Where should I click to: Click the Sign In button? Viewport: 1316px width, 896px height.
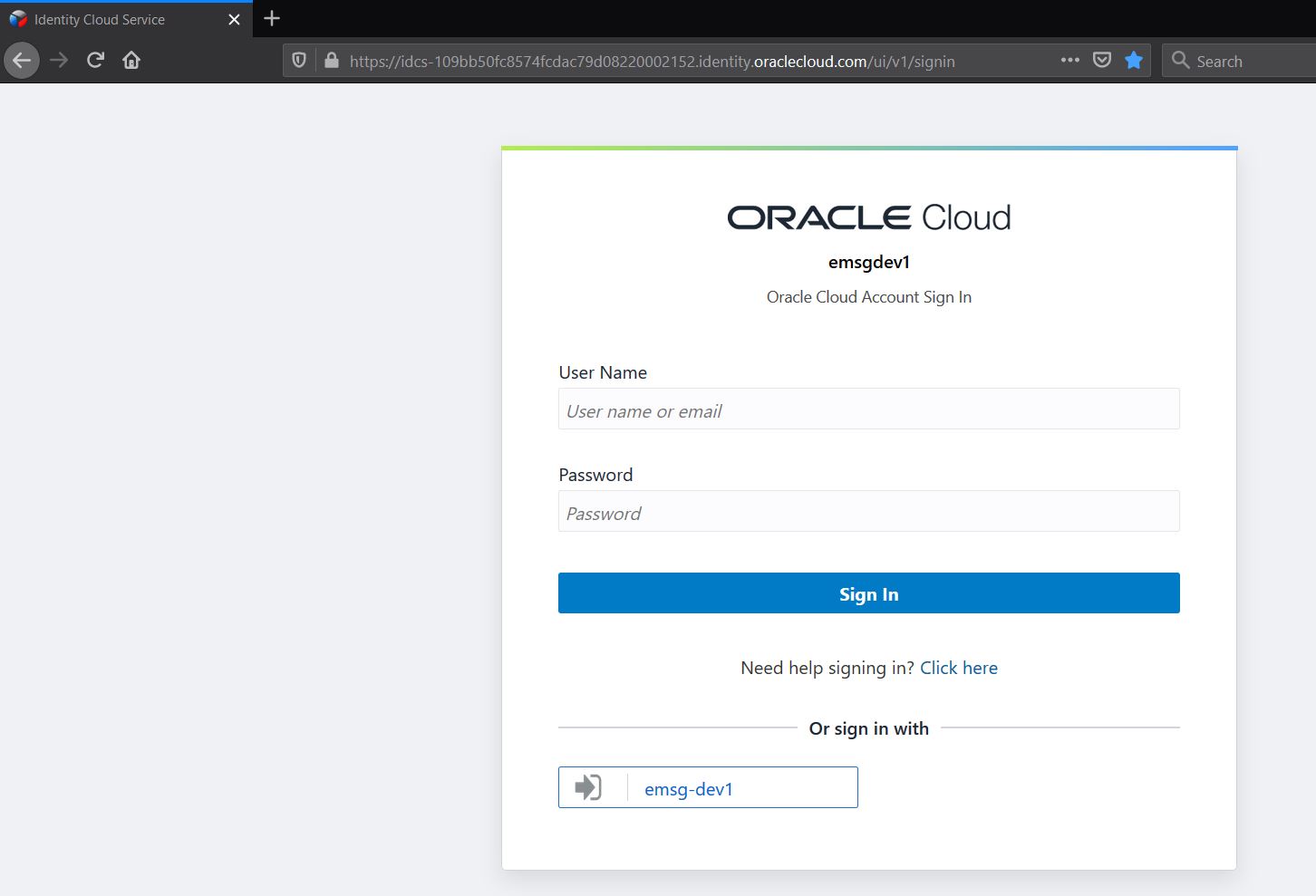pyautogui.click(x=868, y=593)
